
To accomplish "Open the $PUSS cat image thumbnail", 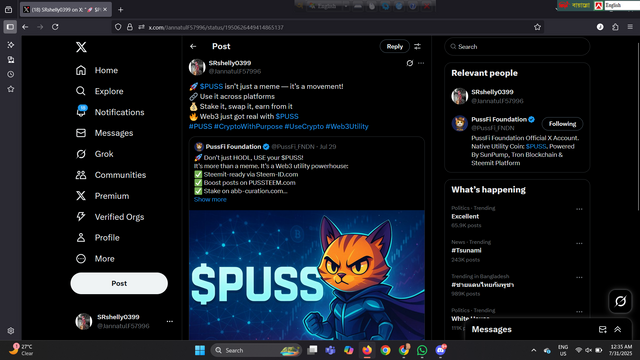I will point(307,275).
